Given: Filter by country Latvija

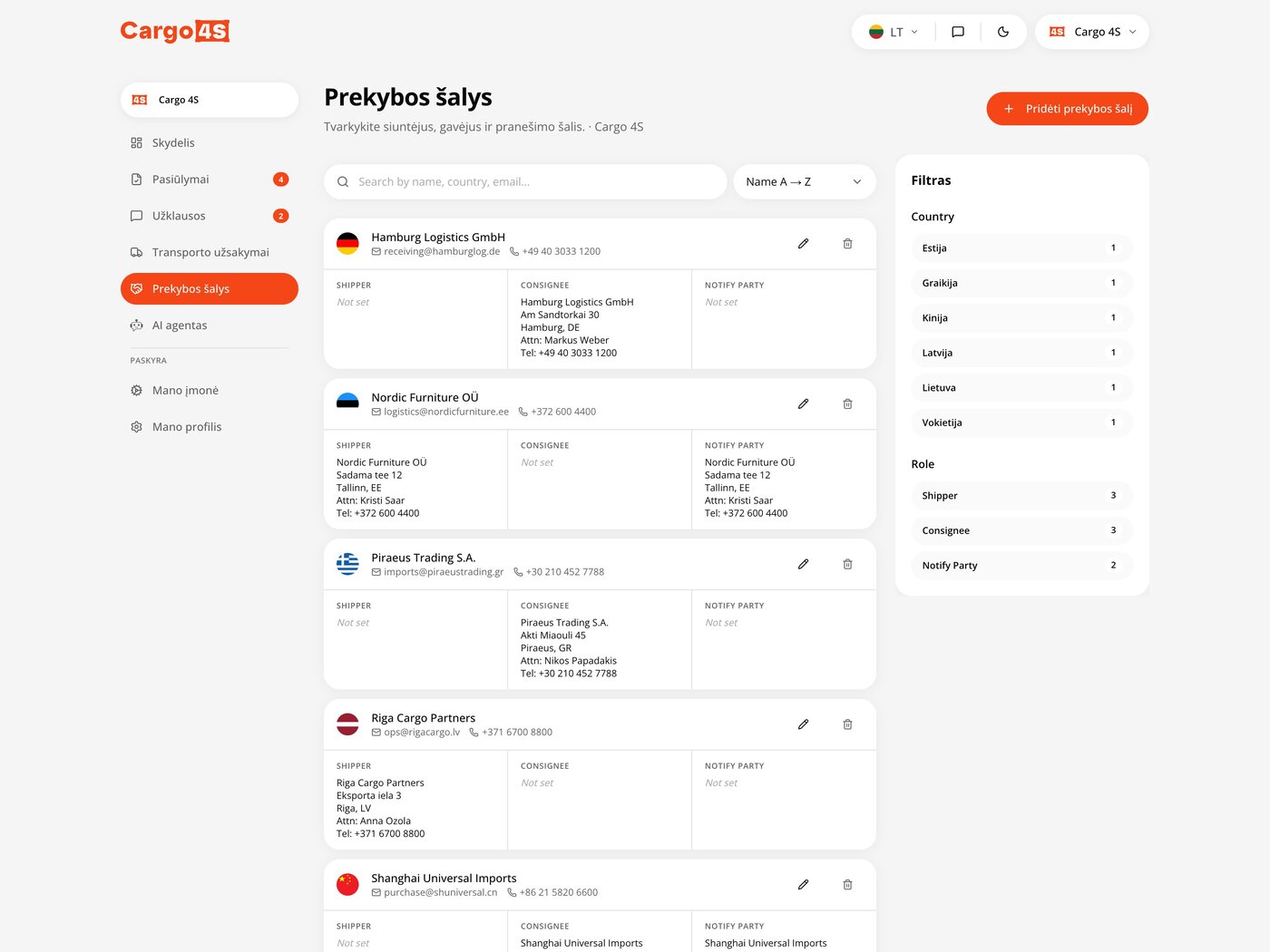Looking at the screenshot, I should [1021, 353].
